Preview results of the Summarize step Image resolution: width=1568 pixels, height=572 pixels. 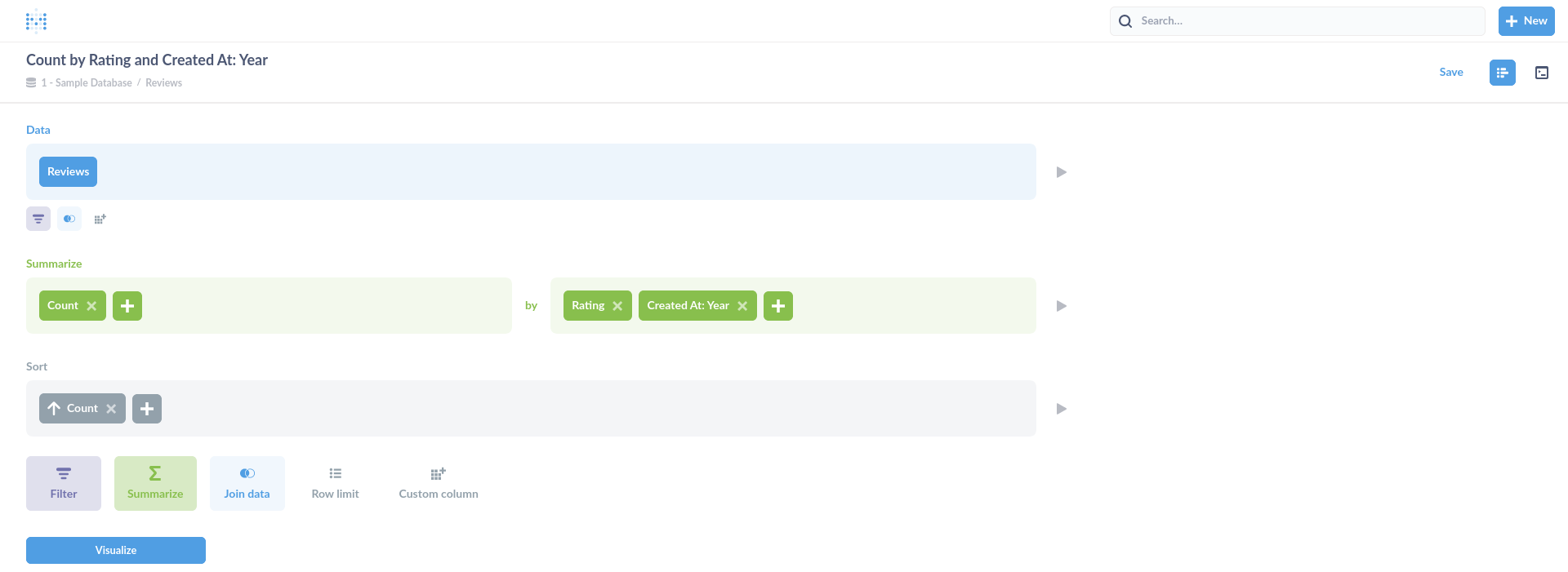click(x=1061, y=305)
